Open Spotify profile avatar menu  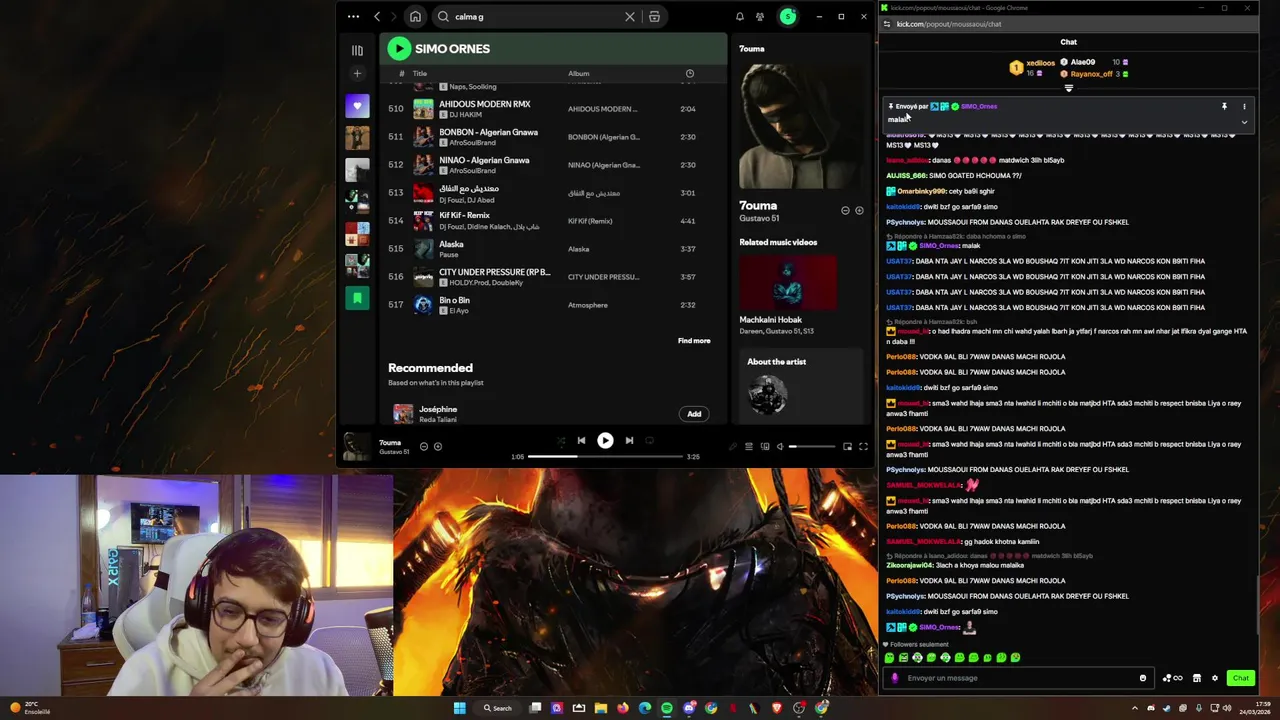[x=788, y=17]
